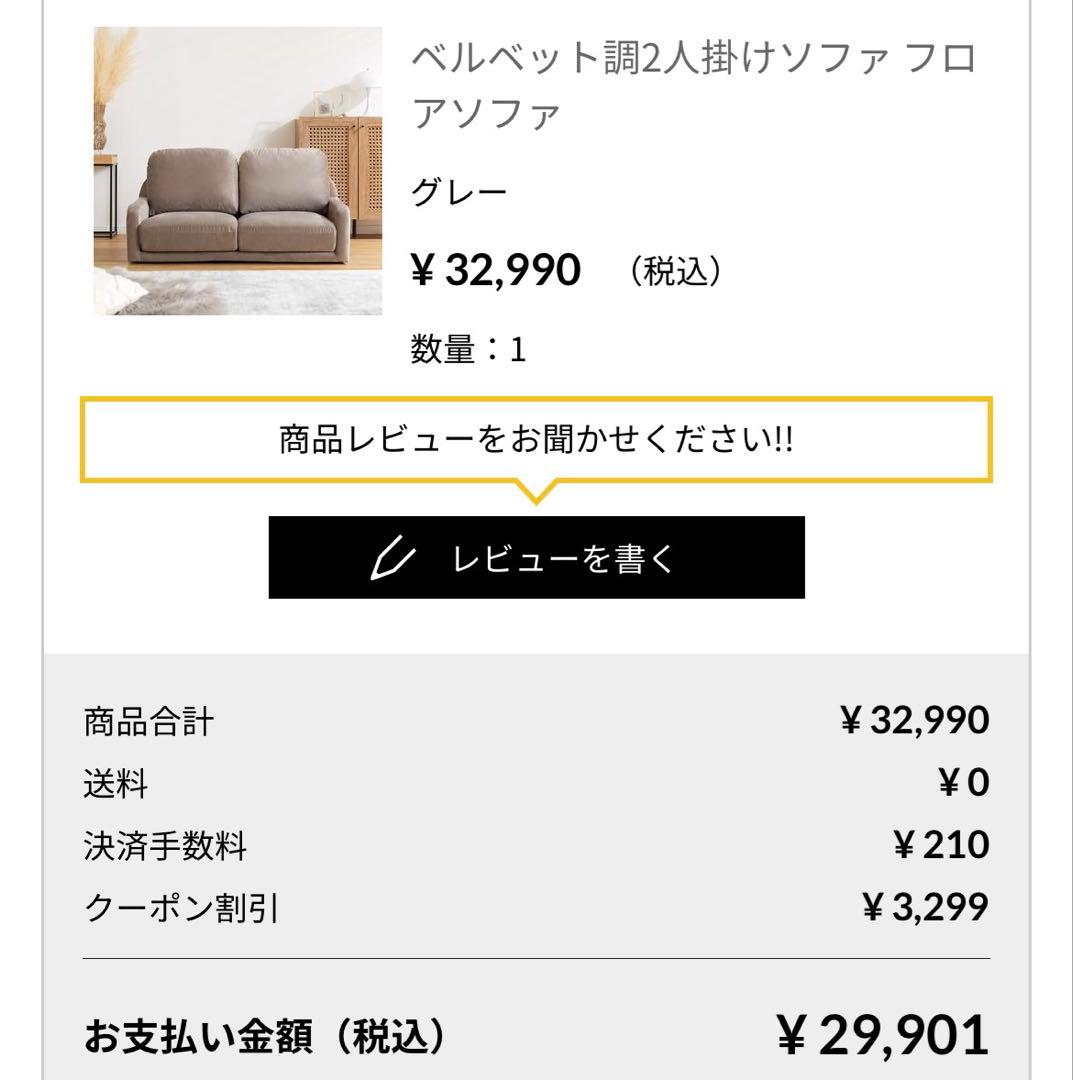Click the 商品合計 row label
This screenshot has height=1080, width=1073.
coord(149,721)
